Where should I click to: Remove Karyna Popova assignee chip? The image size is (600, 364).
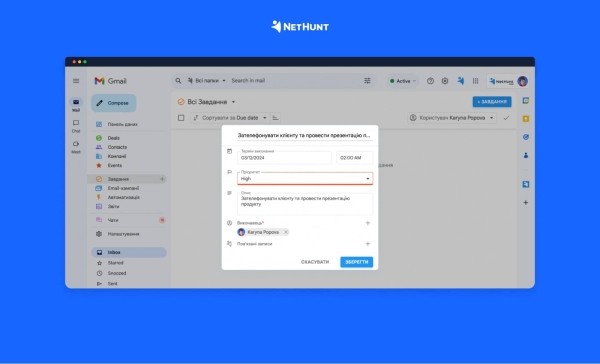pyautogui.click(x=285, y=232)
